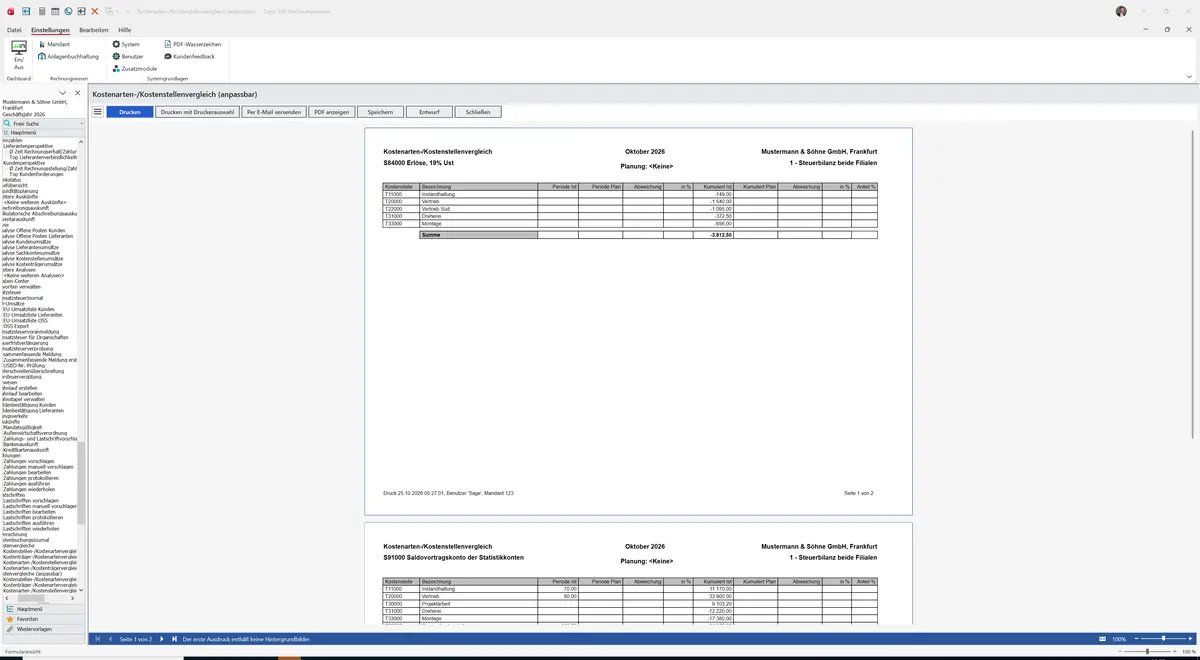The width and height of the screenshot is (1200, 660).
Task: Click the plus icon of the blue zoom bar
Action: pyautogui.click(x=1189, y=638)
